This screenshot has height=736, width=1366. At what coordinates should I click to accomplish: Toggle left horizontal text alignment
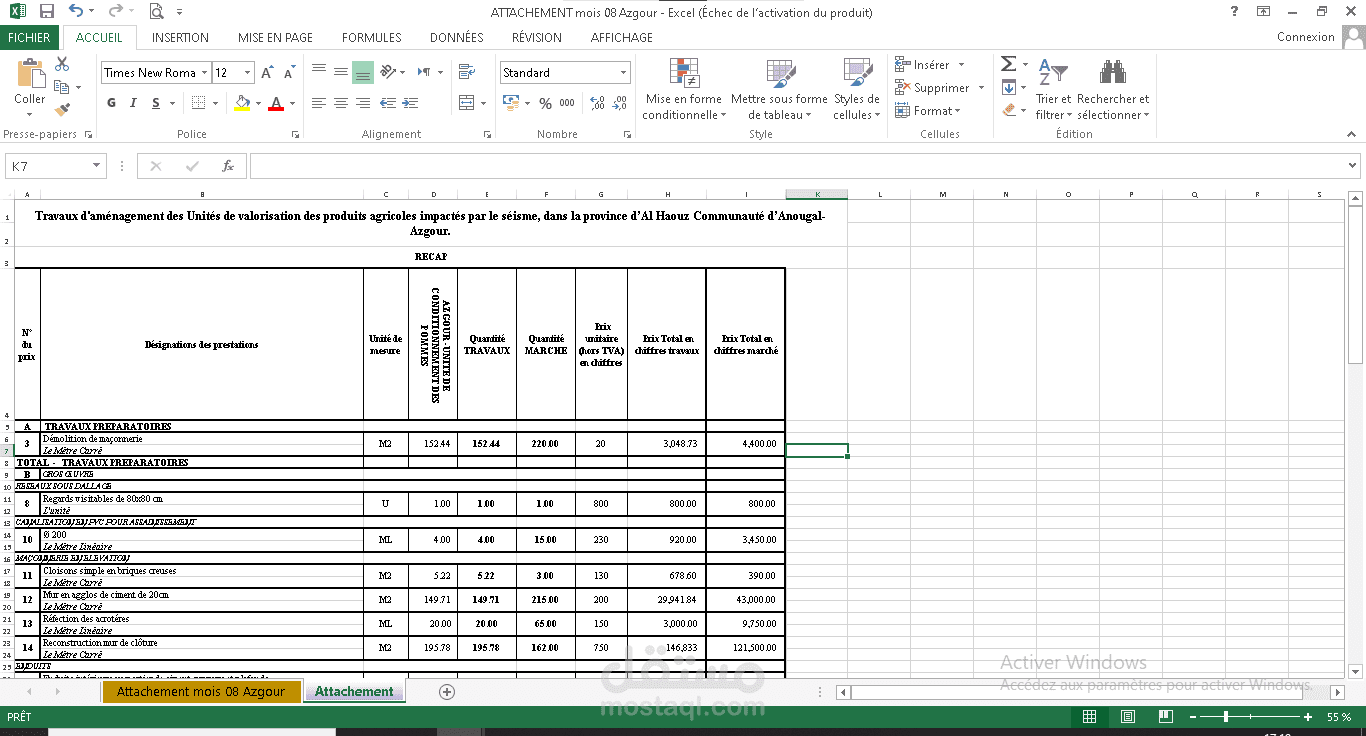point(319,103)
